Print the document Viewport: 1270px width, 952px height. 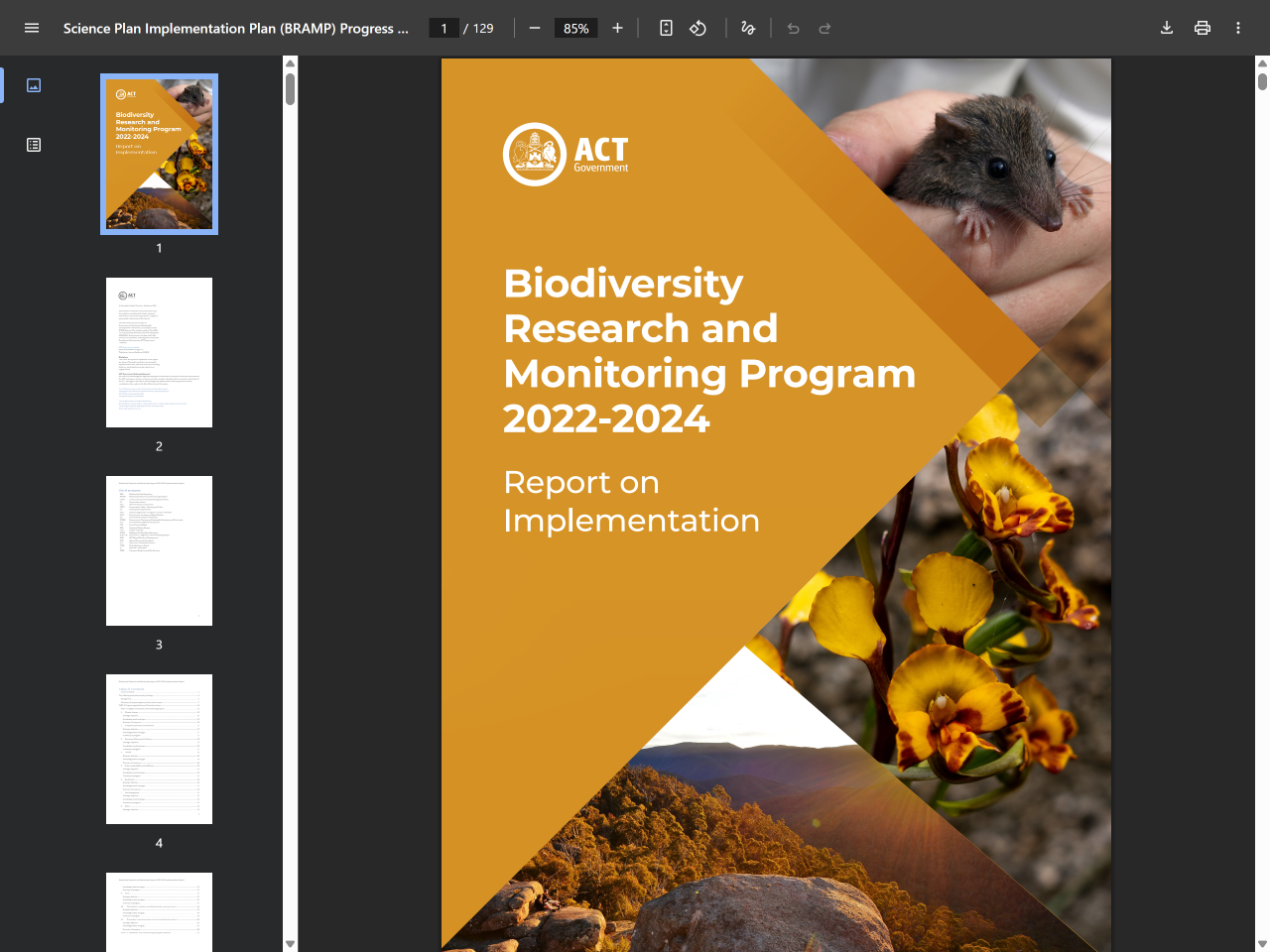point(1203,28)
